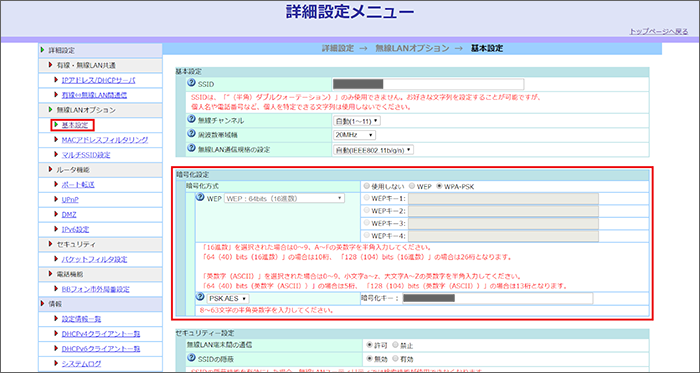
Task: Open ポート転送 link
Action: tap(78, 185)
